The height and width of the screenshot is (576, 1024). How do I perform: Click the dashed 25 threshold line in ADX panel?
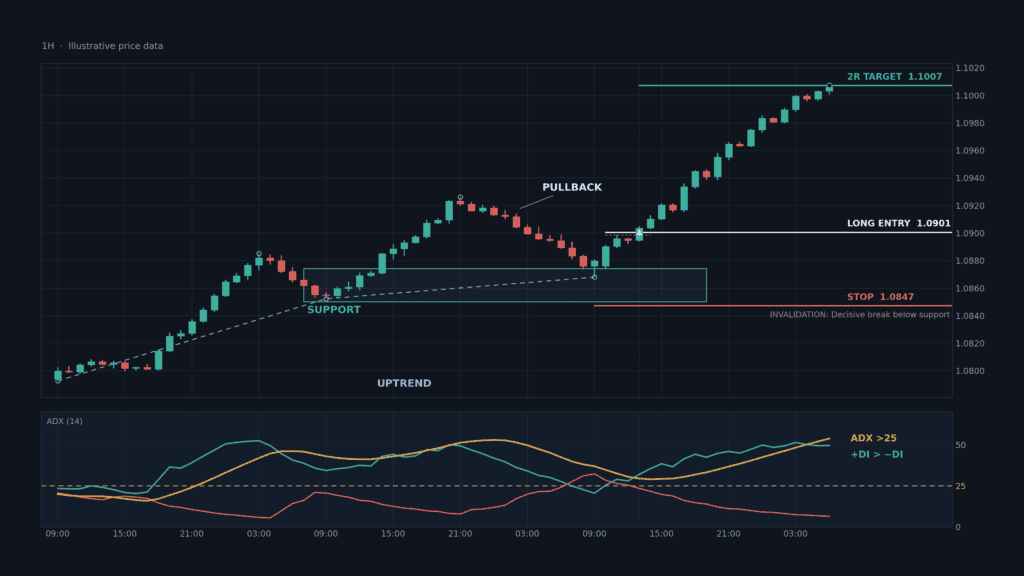coord(496,486)
